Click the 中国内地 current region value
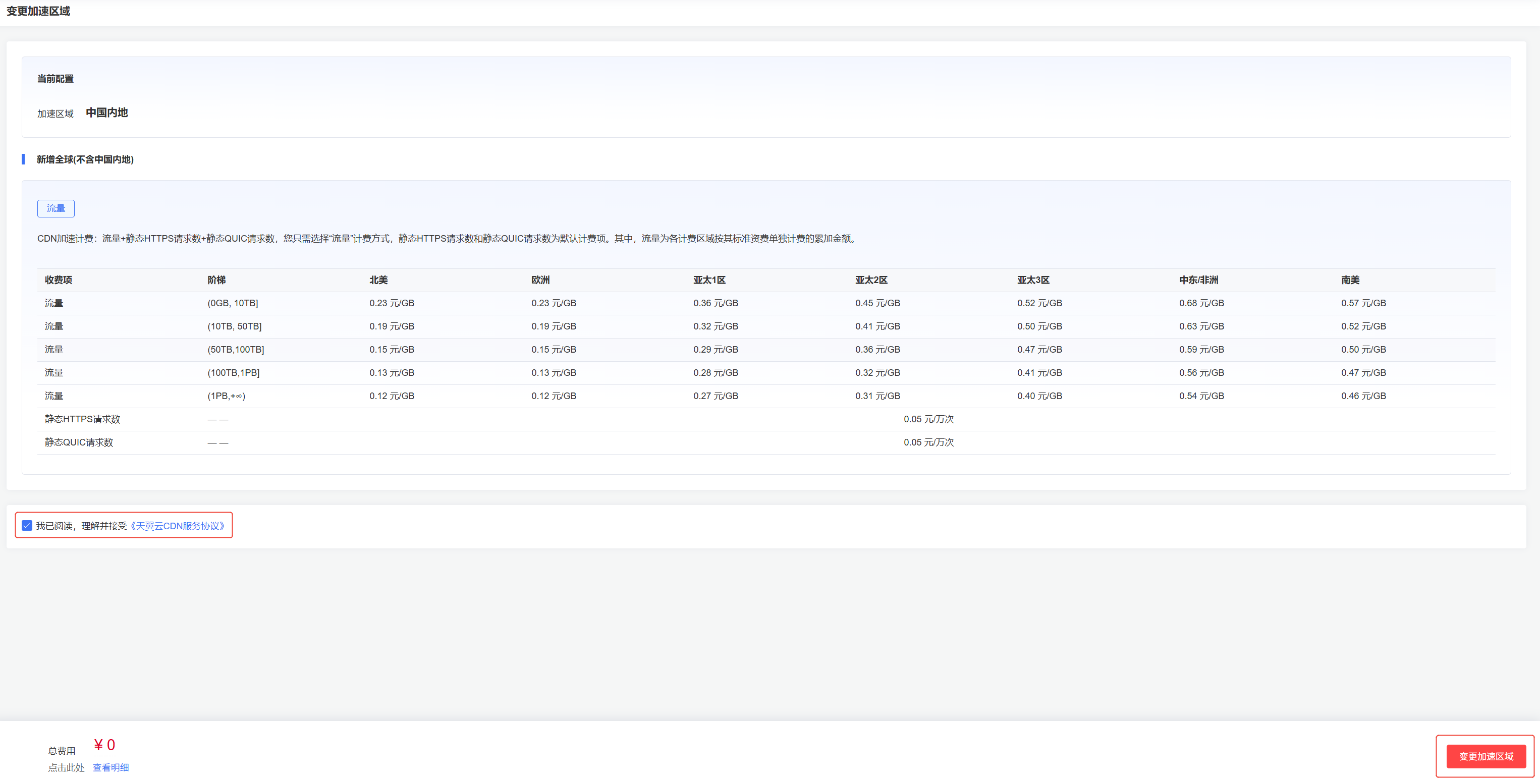The image size is (1540, 784). tap(106, 113)
